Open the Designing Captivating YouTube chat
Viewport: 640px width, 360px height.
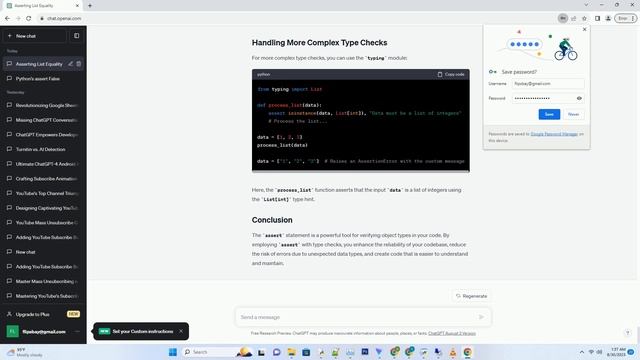coord(43,208)
